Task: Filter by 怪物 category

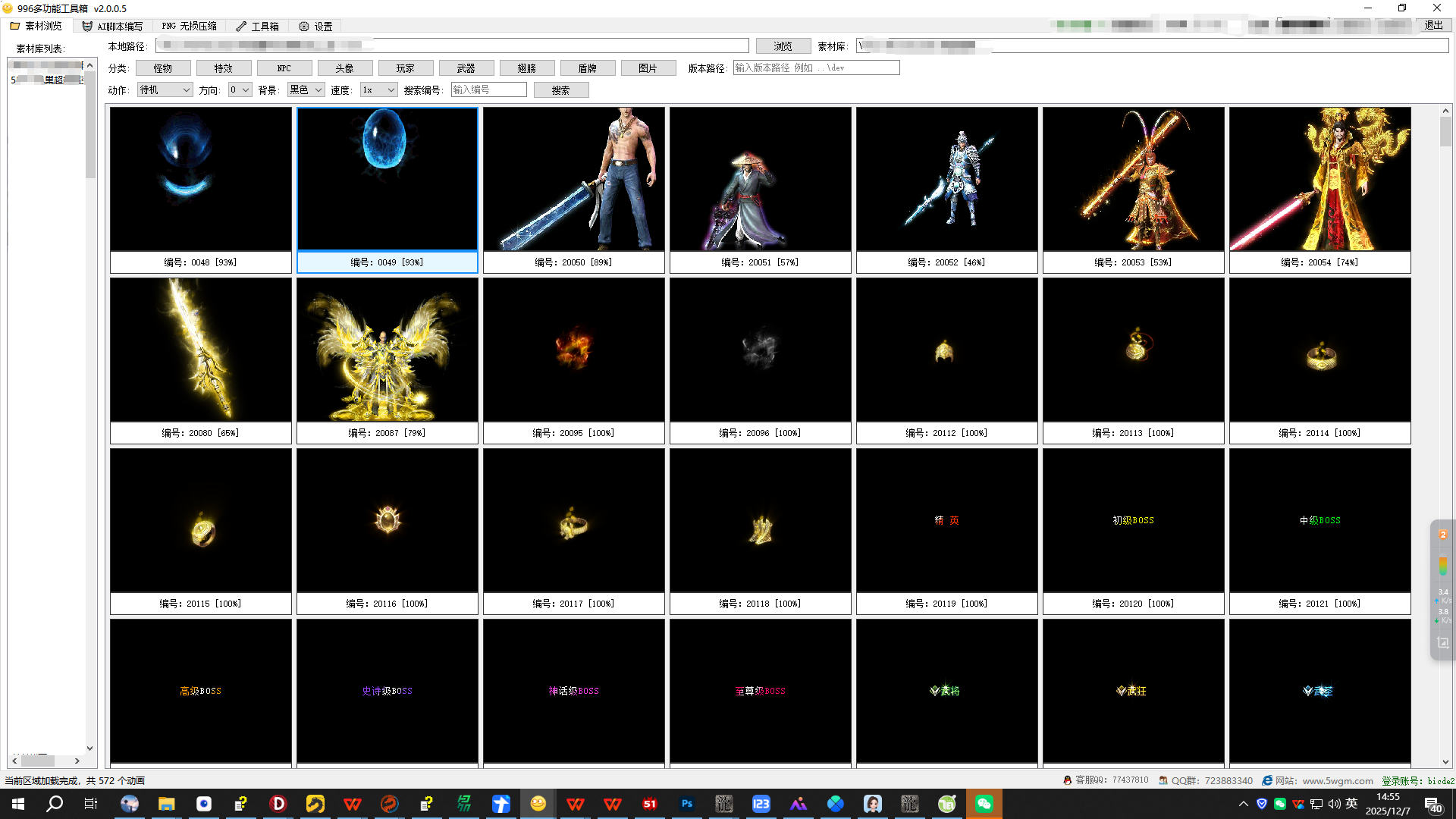Action: coord(162,68)
